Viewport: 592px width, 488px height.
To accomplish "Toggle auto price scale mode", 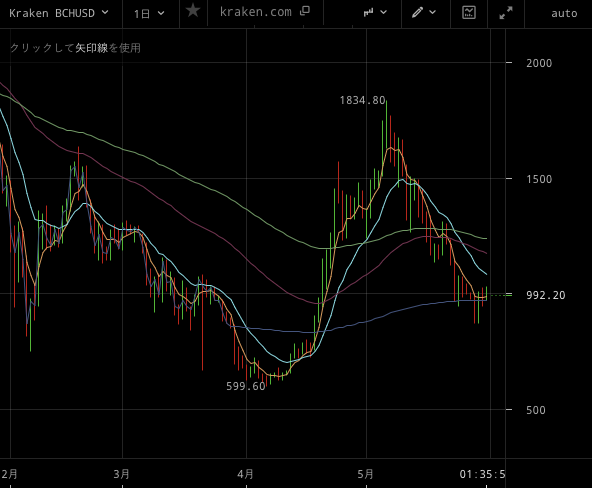I will pos(564,14).
